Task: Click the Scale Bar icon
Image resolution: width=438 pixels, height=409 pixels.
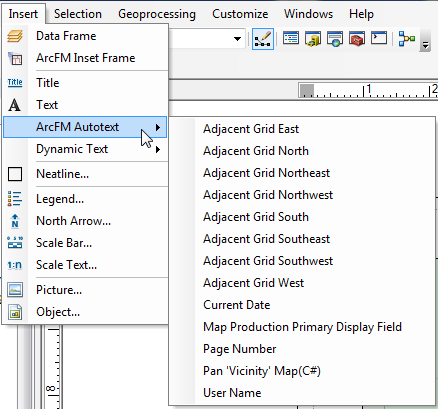Action: (15, 243)
